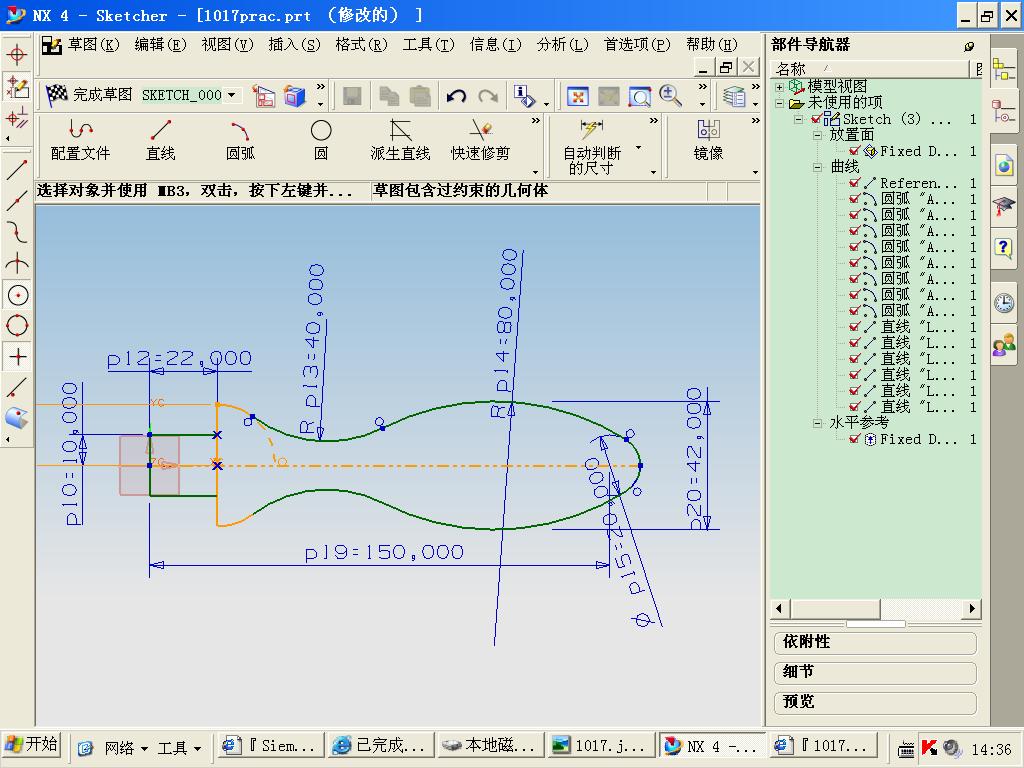The height and width of the screenshot is (768, 1024).
Task: Select the 快速修剪 Quick Trim tool
Action: coord(480,140)
